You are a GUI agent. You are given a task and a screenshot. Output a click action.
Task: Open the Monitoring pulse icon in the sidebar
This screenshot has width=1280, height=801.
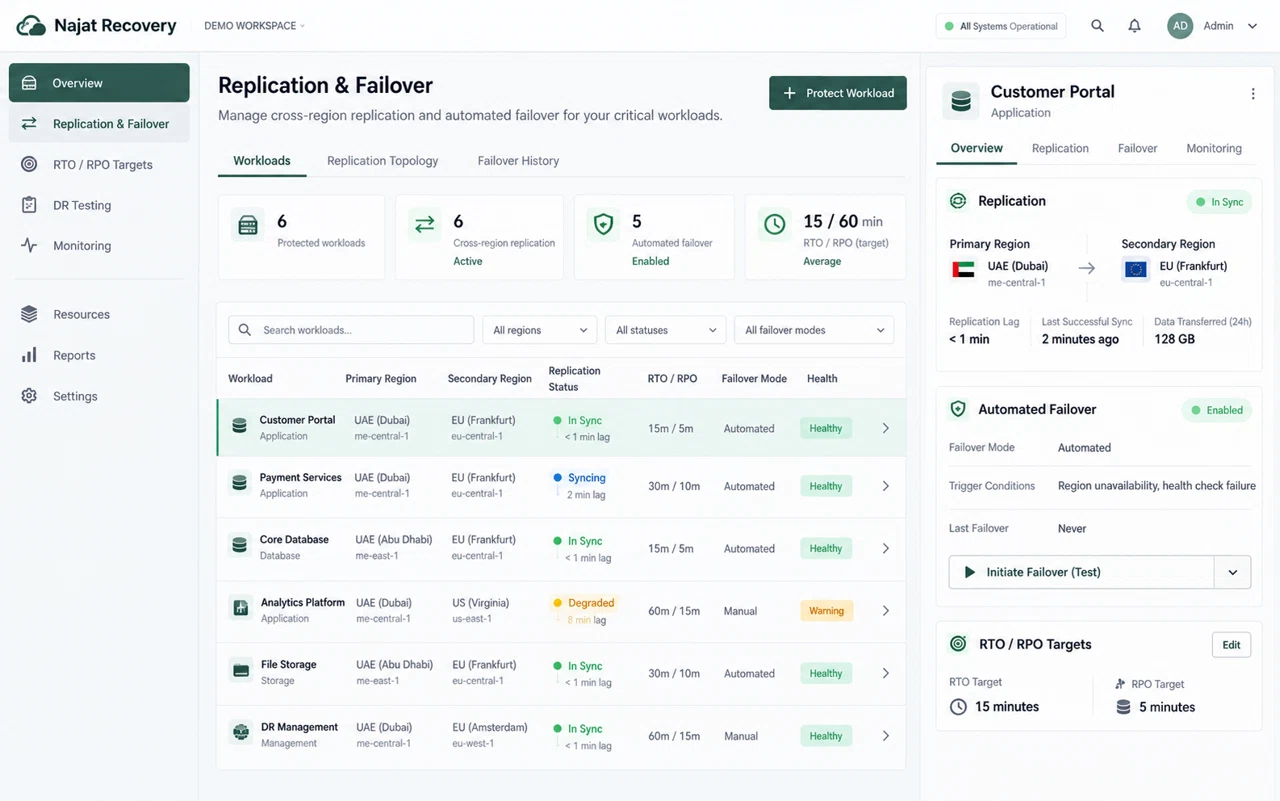(x=29, y=245)
